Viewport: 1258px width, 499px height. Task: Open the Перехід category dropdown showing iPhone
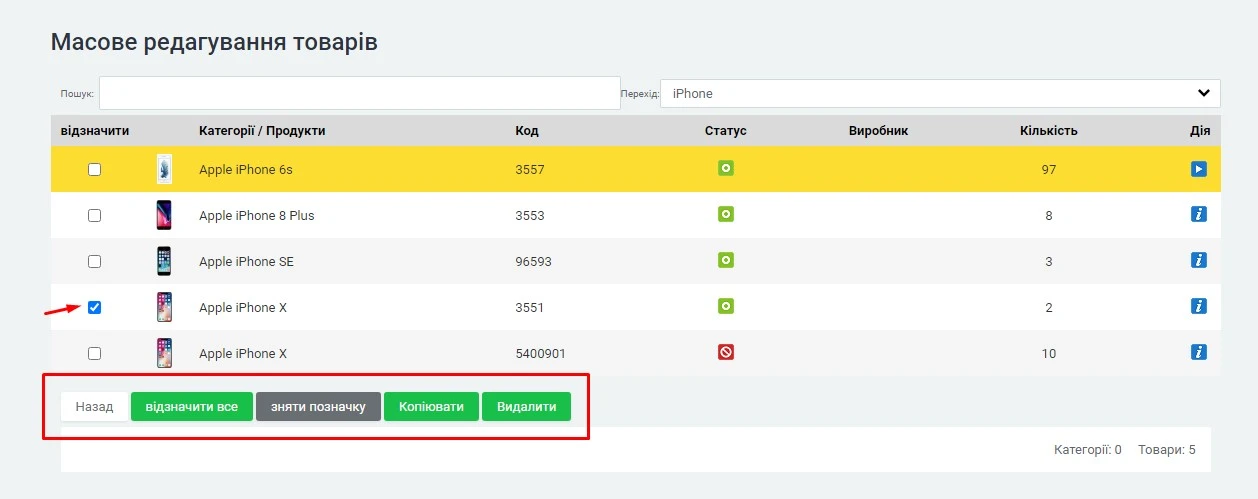pos(939,93)
